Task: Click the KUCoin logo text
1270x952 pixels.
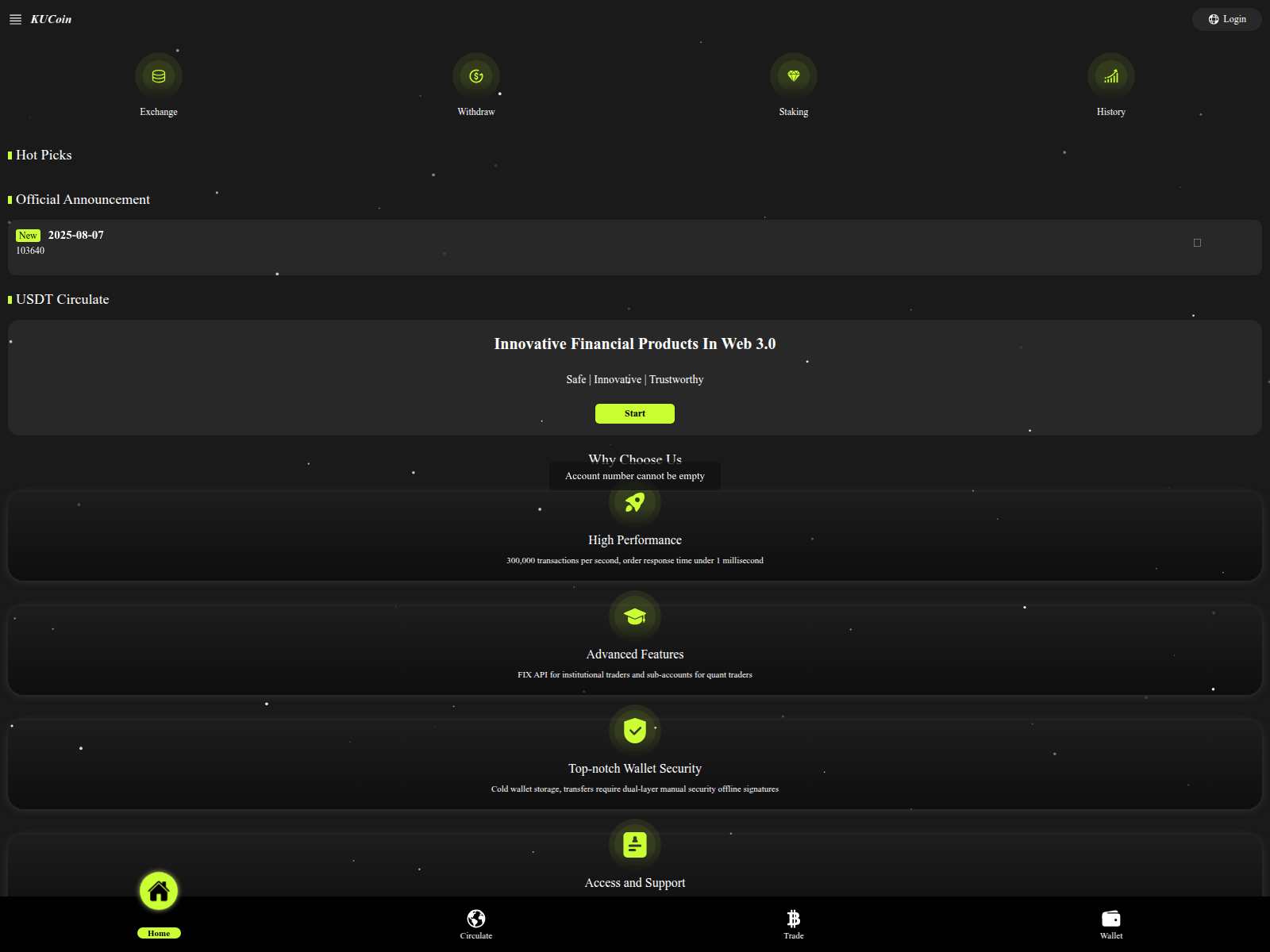Action: click(51, 19)
